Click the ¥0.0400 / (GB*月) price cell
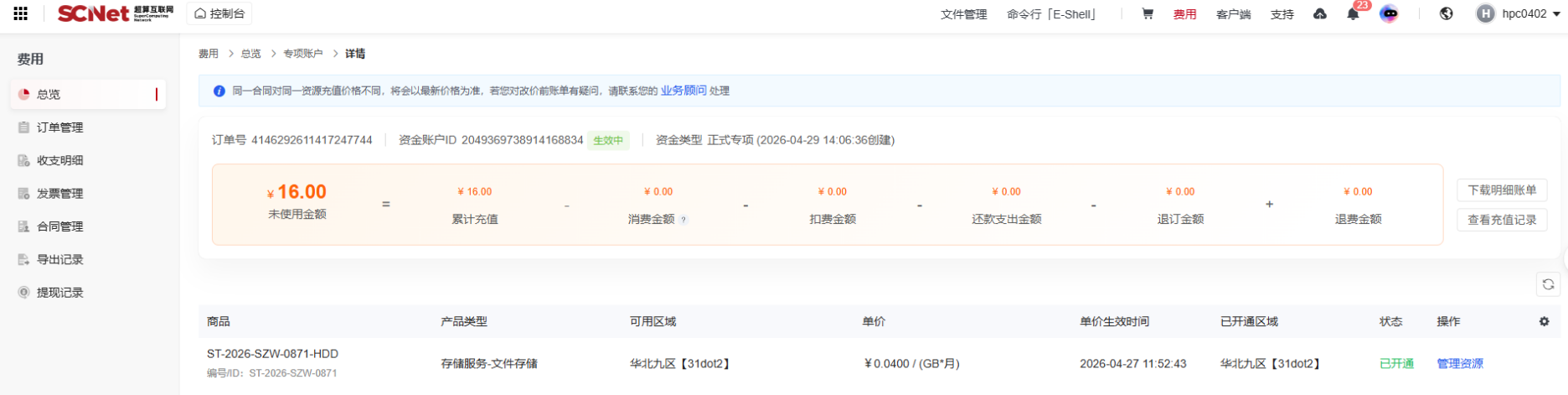This screenshot has width=1568, height=395. coord(911,363)
